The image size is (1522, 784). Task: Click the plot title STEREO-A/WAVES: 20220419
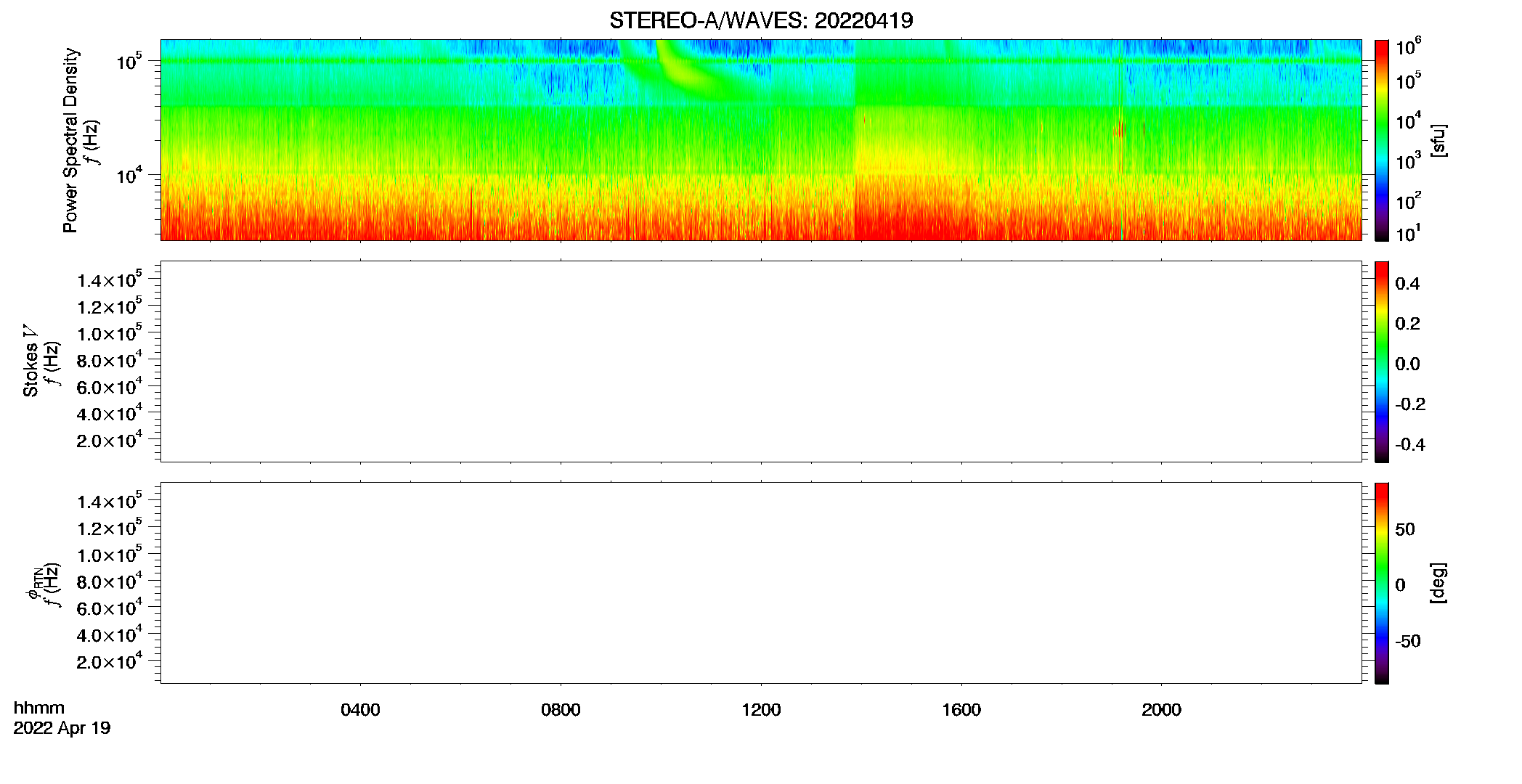pos(761,20)
